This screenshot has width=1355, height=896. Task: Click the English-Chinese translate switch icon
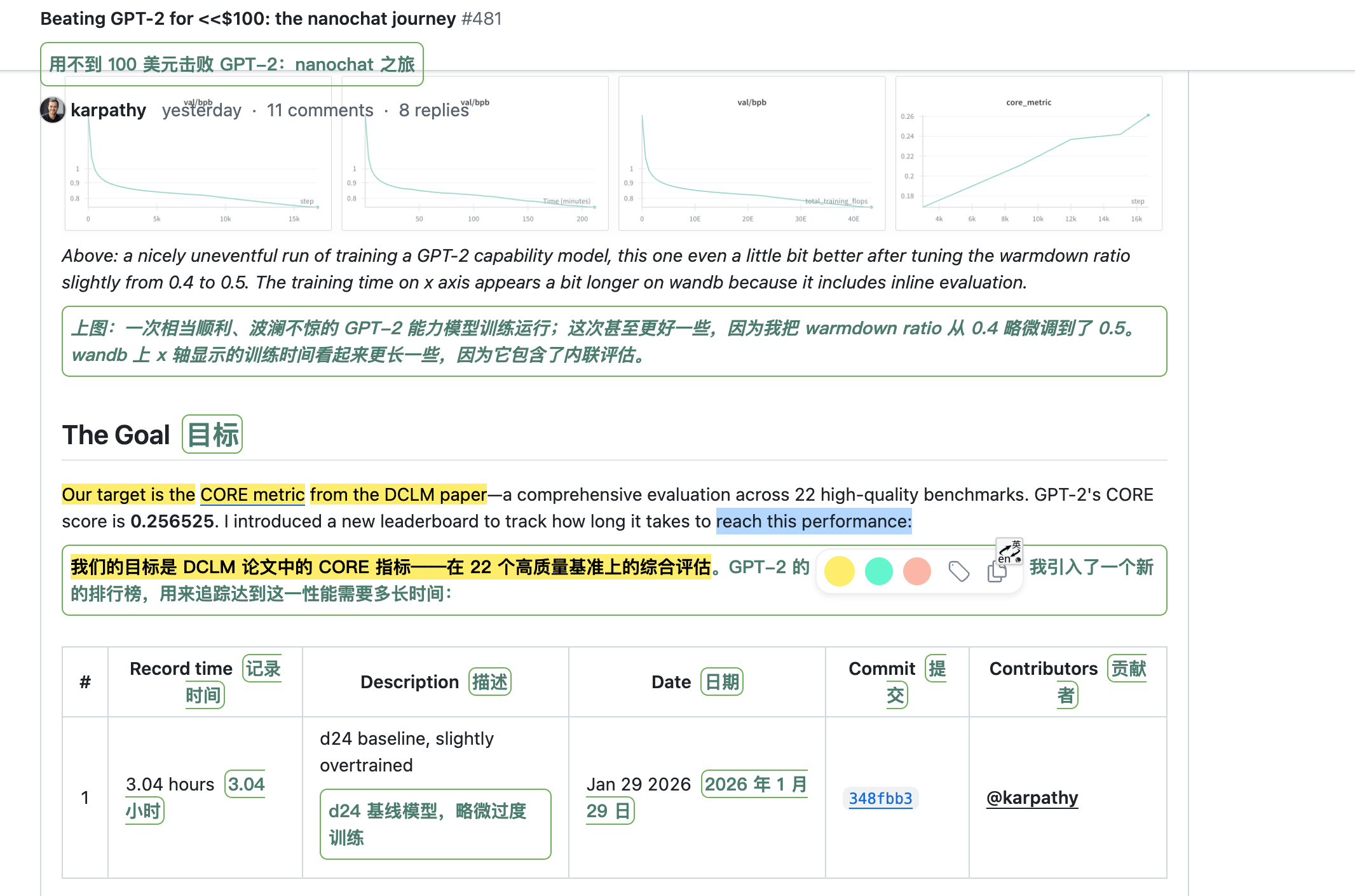(1009, 551)
